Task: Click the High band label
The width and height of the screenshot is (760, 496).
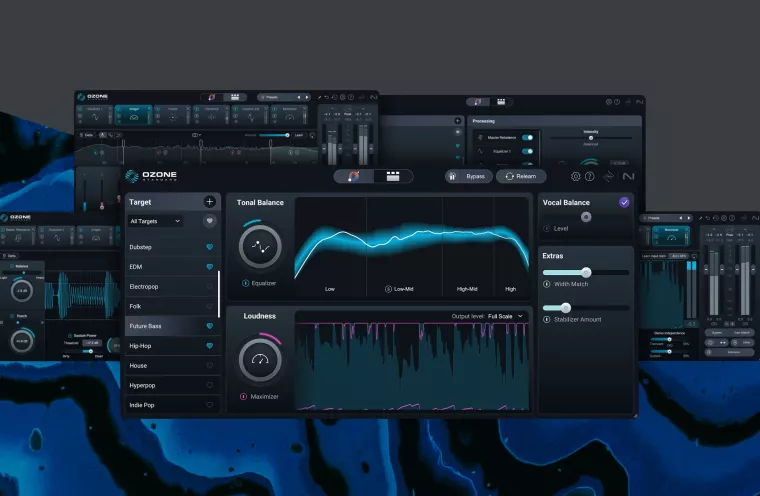Action: pyautogui.click(x=510, y=289)
